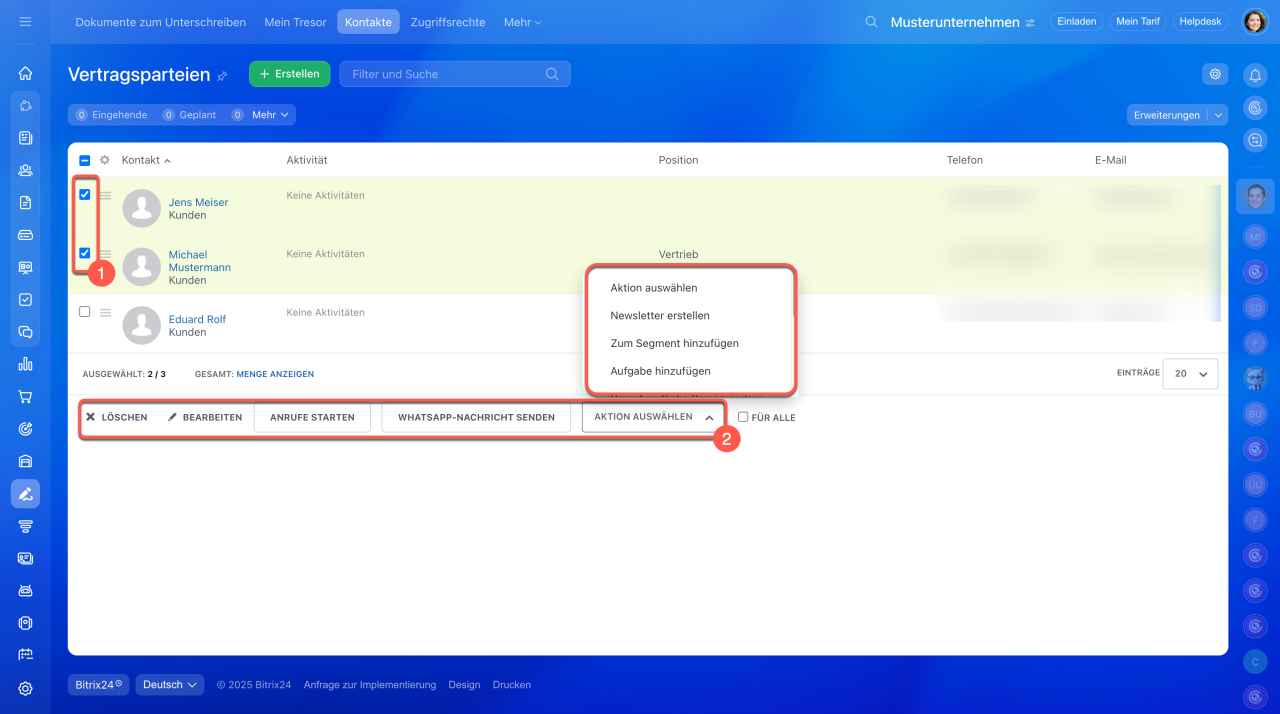This screenshot has height=714, width=1280.
Task: Click the green Erstellen button
Action: click(x=289, y=74)
